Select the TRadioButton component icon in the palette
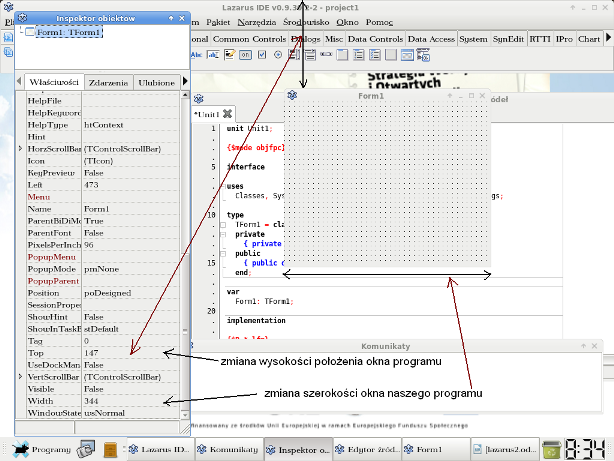This screenshot has height=461, width=614. (278, 55)
